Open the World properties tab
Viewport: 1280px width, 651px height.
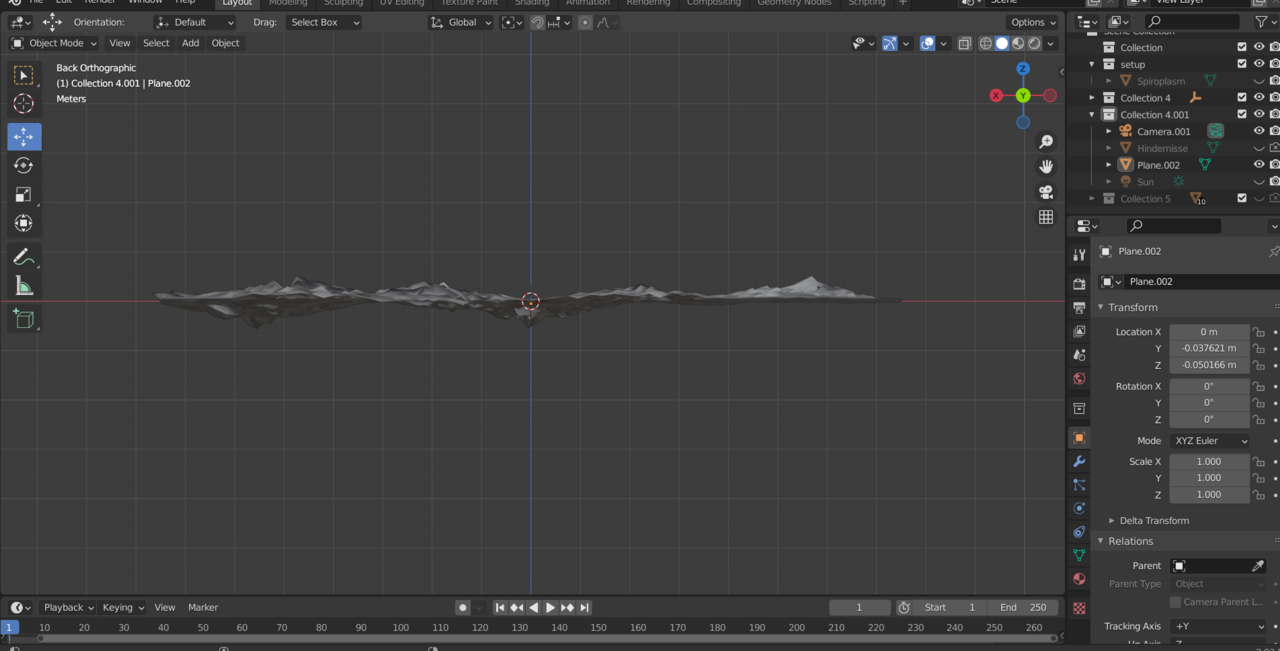pyautogui.click(x=1079, y=379)
